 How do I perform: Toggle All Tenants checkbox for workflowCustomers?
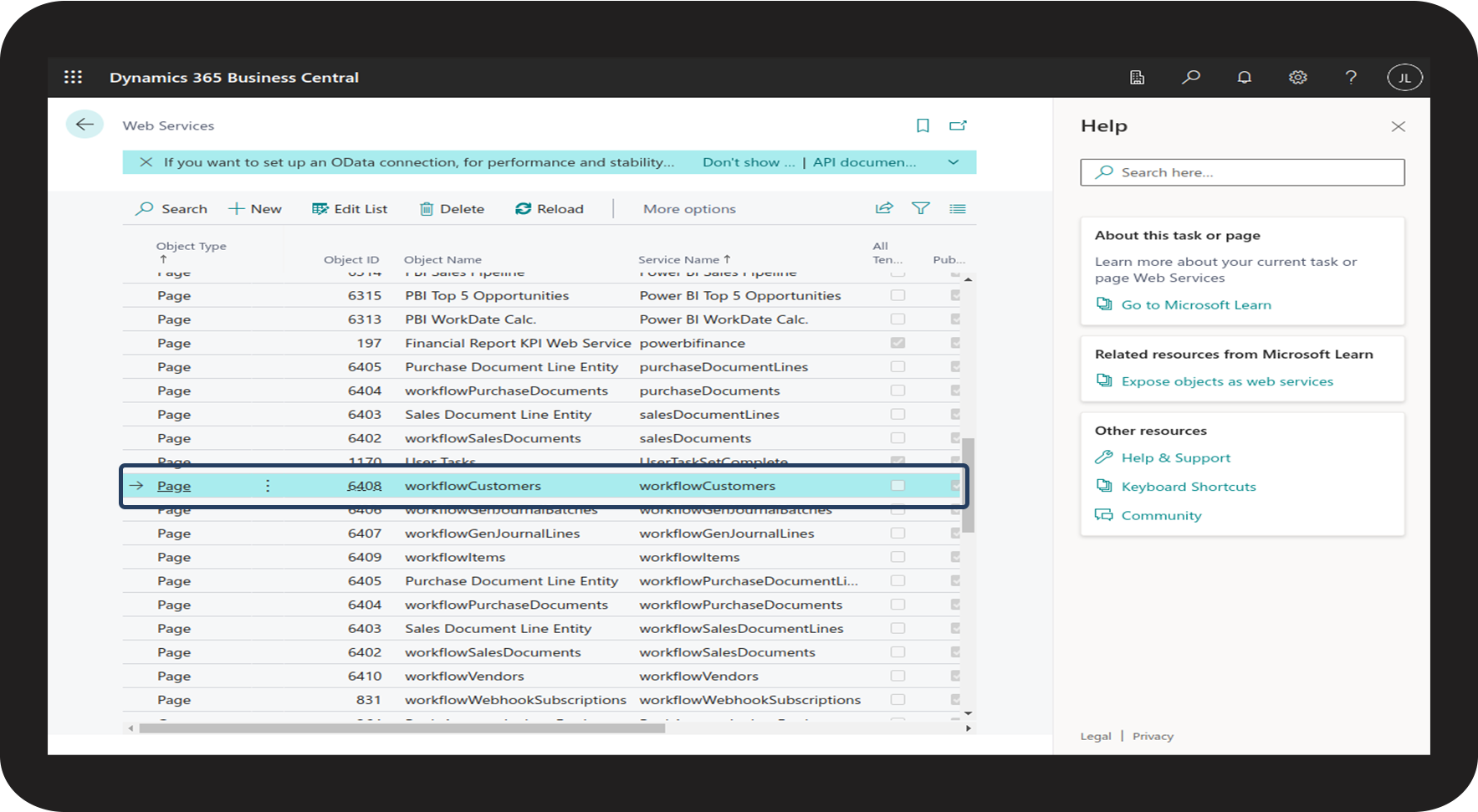point(898,486)
